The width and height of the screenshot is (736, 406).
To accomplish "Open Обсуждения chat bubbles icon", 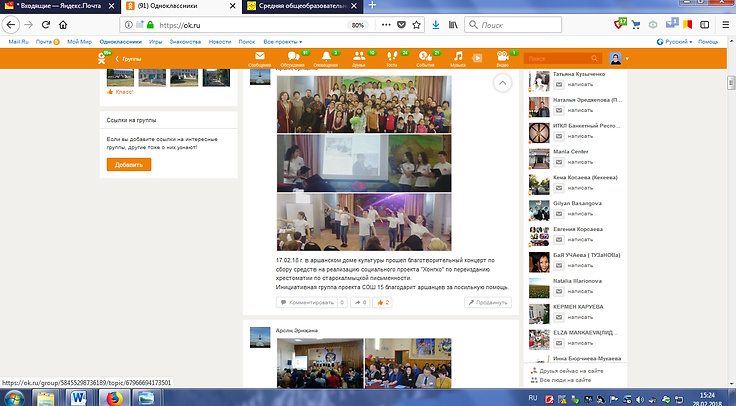I will (293, 56).
